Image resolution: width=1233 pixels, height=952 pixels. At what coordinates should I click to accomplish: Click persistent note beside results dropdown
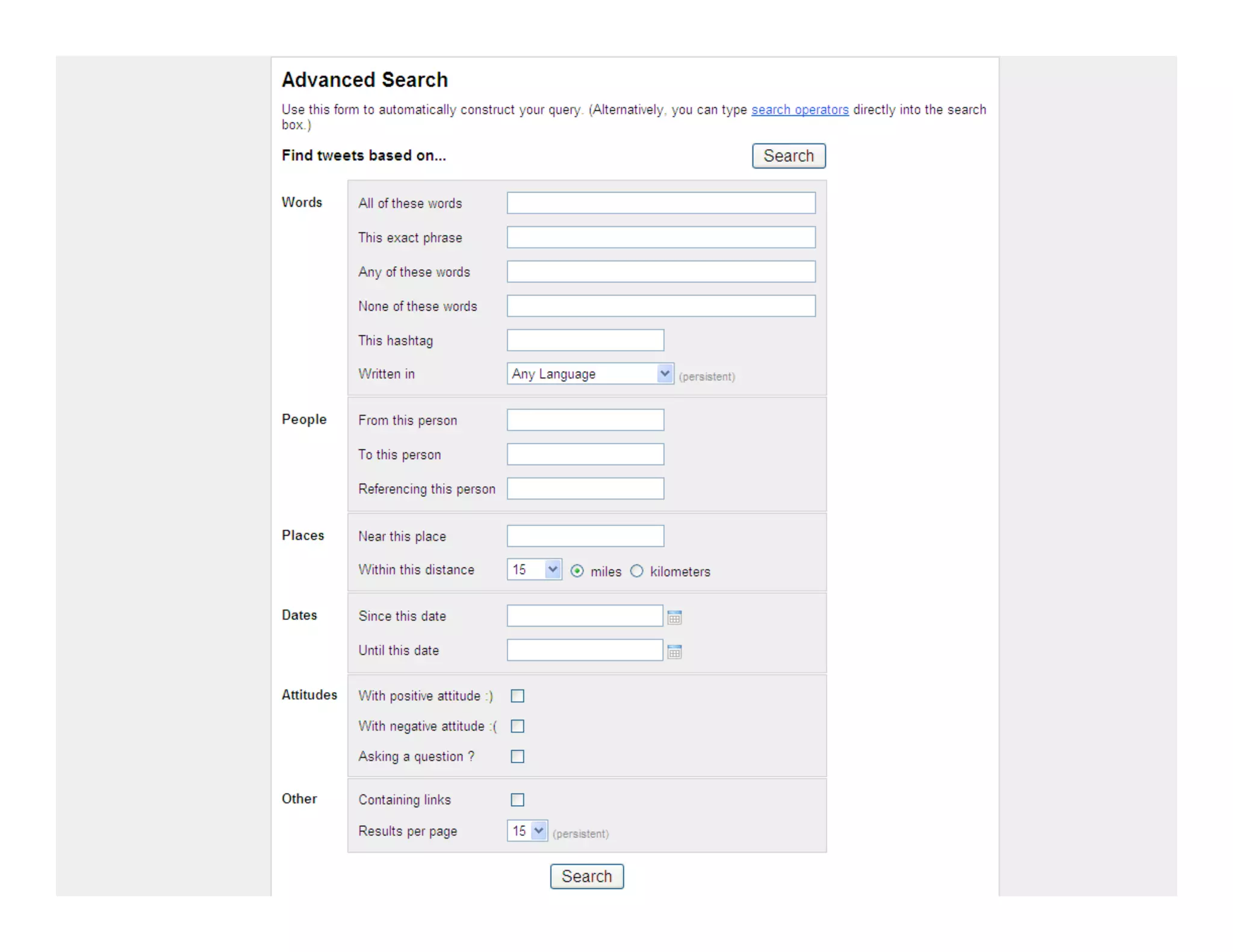[580, 834]
